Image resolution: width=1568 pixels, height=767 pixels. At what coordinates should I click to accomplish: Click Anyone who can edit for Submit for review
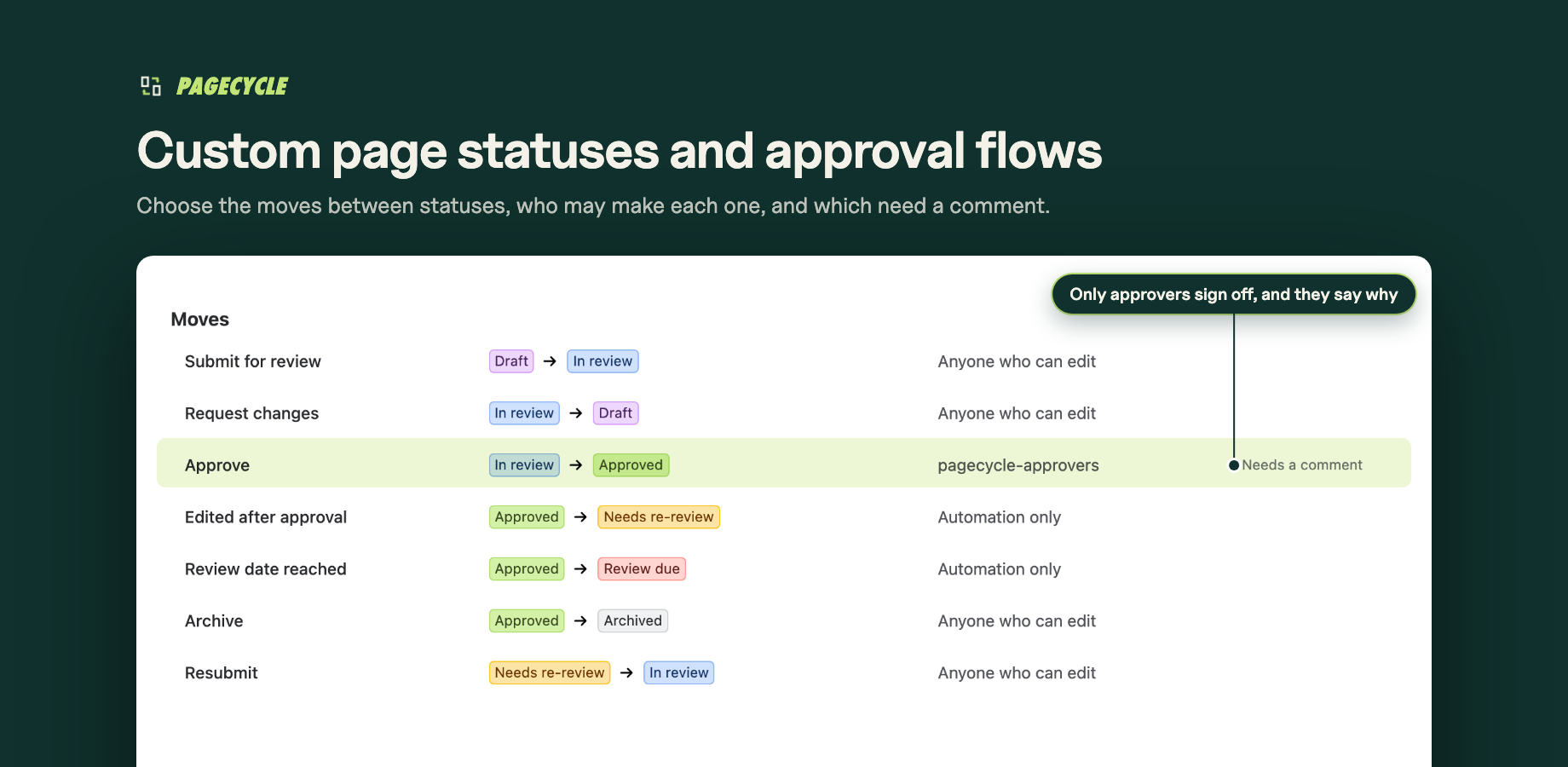pos(1017,361)
